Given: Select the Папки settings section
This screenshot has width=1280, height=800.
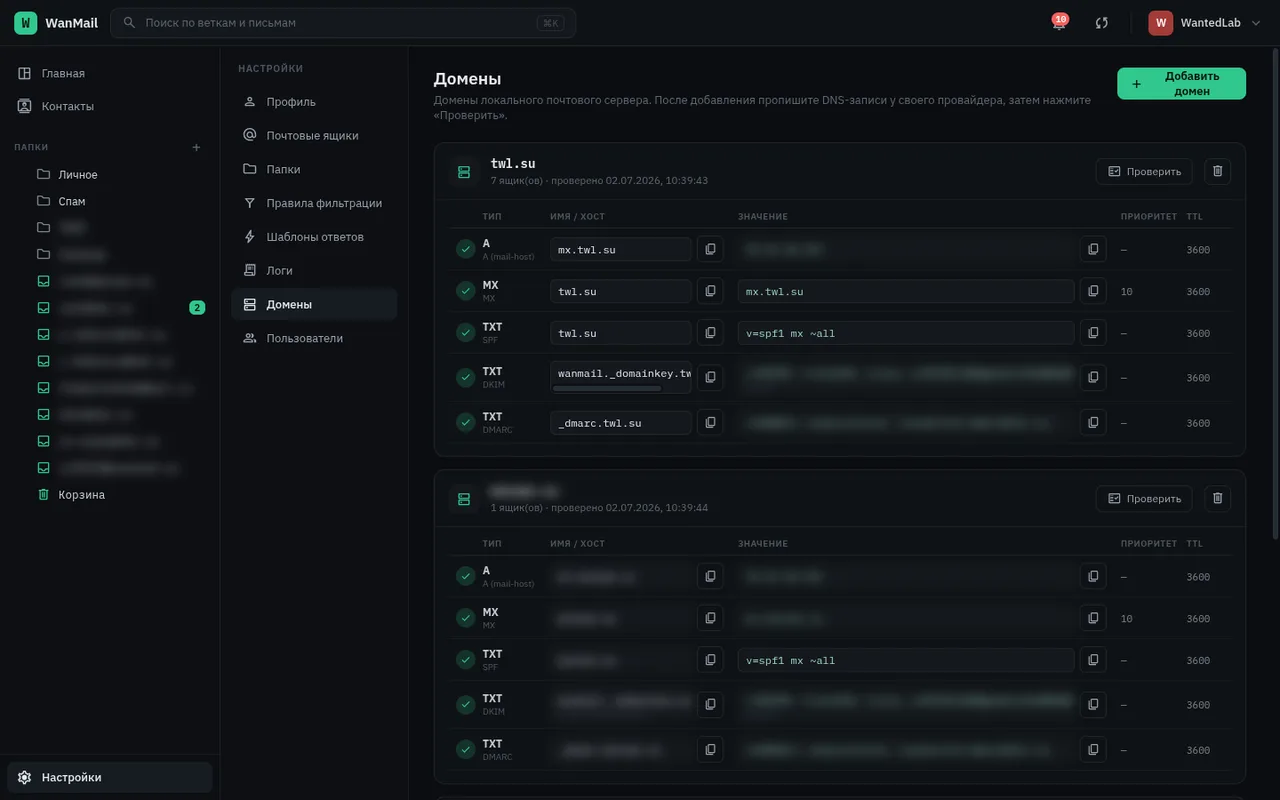Looking at the screenshot, I should 314,169.
